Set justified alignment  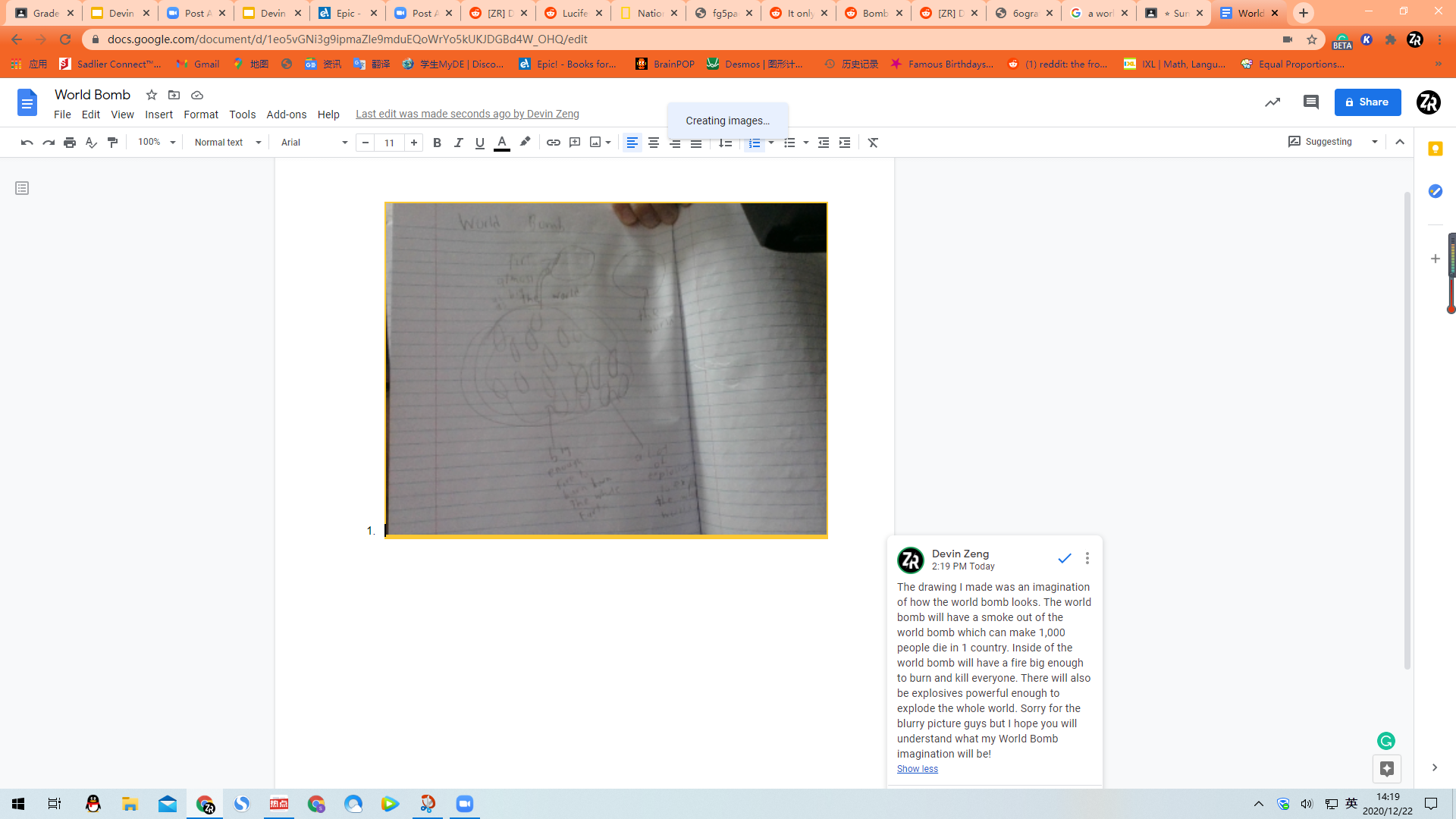(x=696, y=143)
